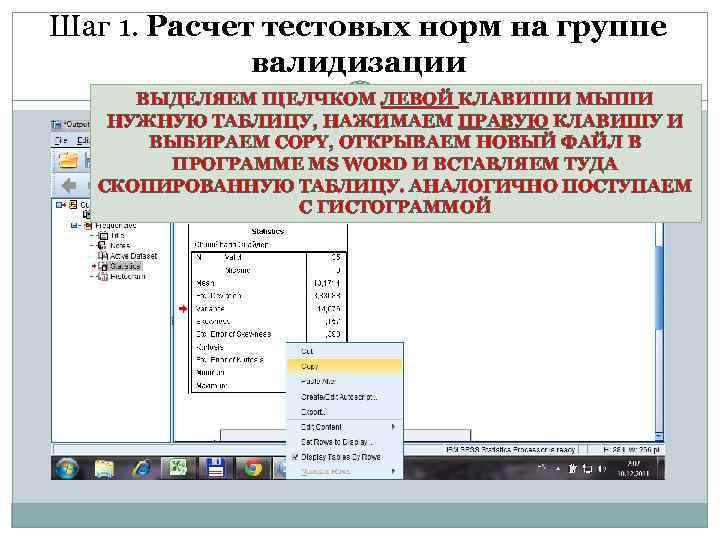Select Statistics in the outline tree
Screen dimensions: 720x540
point(125,266)
